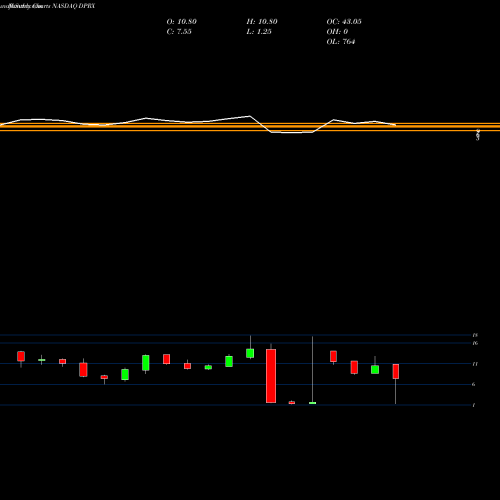
Task: Click the 'OL: 764' value
Action: click(x=341, y=42)
